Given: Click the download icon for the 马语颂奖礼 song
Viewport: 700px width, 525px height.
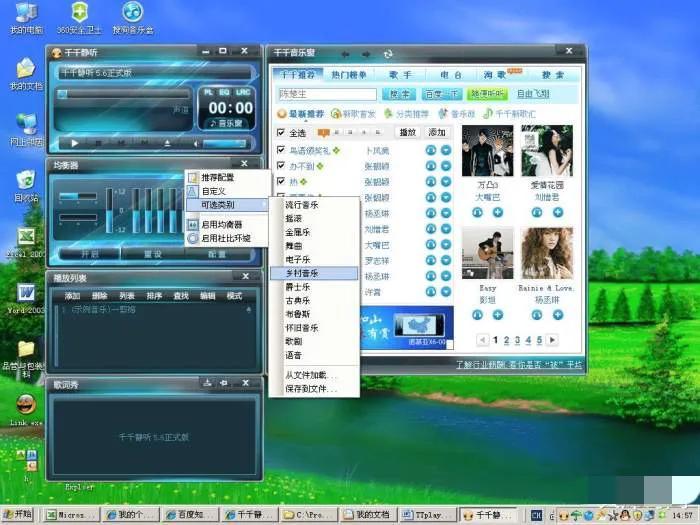Looking at the screenshot, I should (446, 150).
